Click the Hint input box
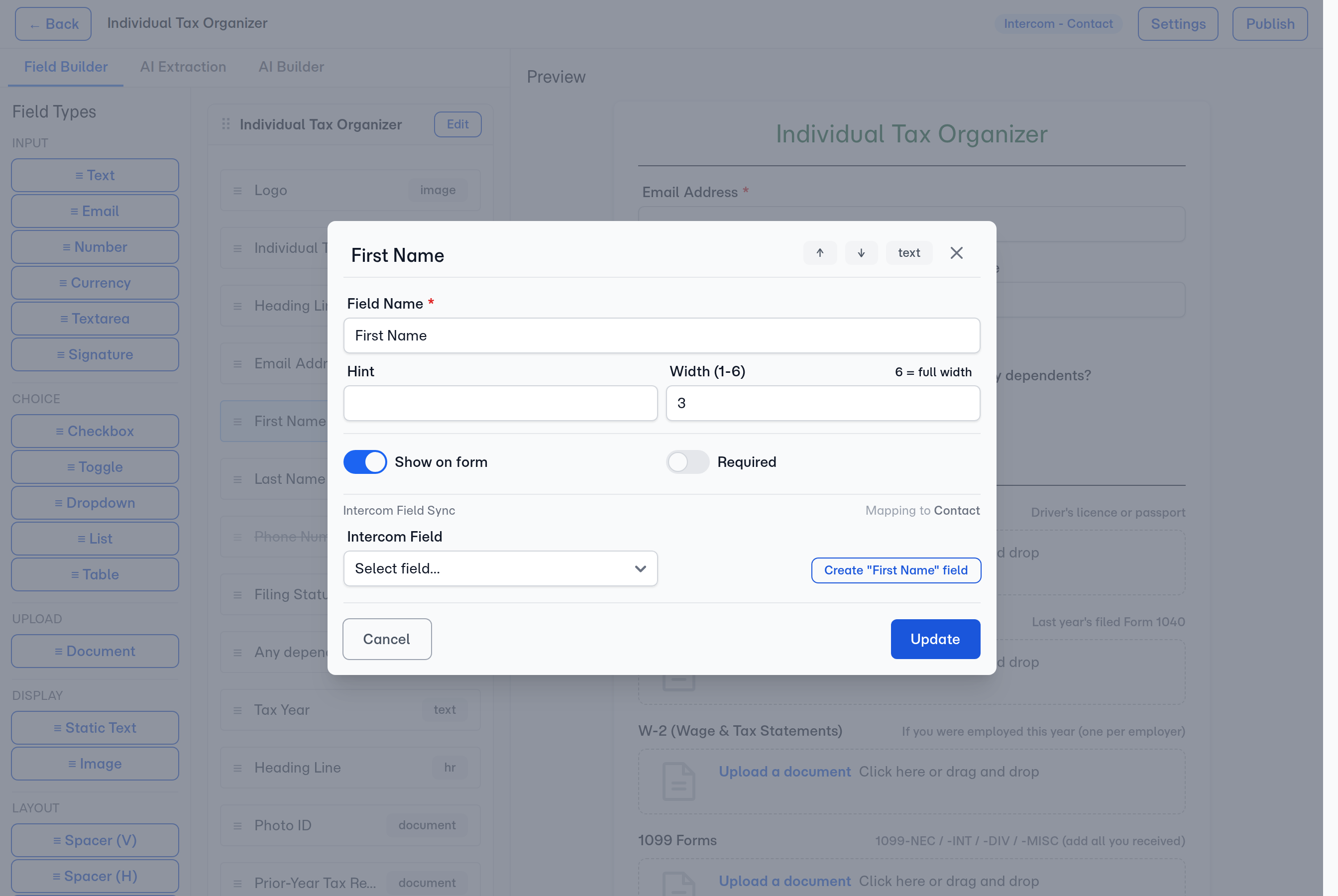This screenshot has width=1338, height=896. point(500,403)
